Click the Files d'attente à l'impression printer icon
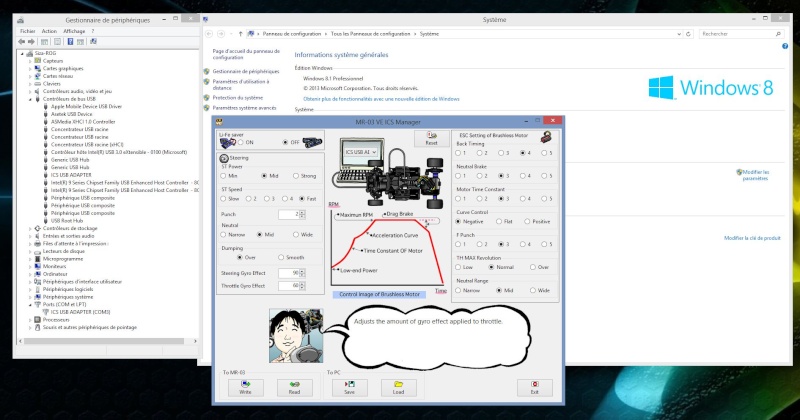Screen dimensions: 800x420 click(x=37, y=243)
